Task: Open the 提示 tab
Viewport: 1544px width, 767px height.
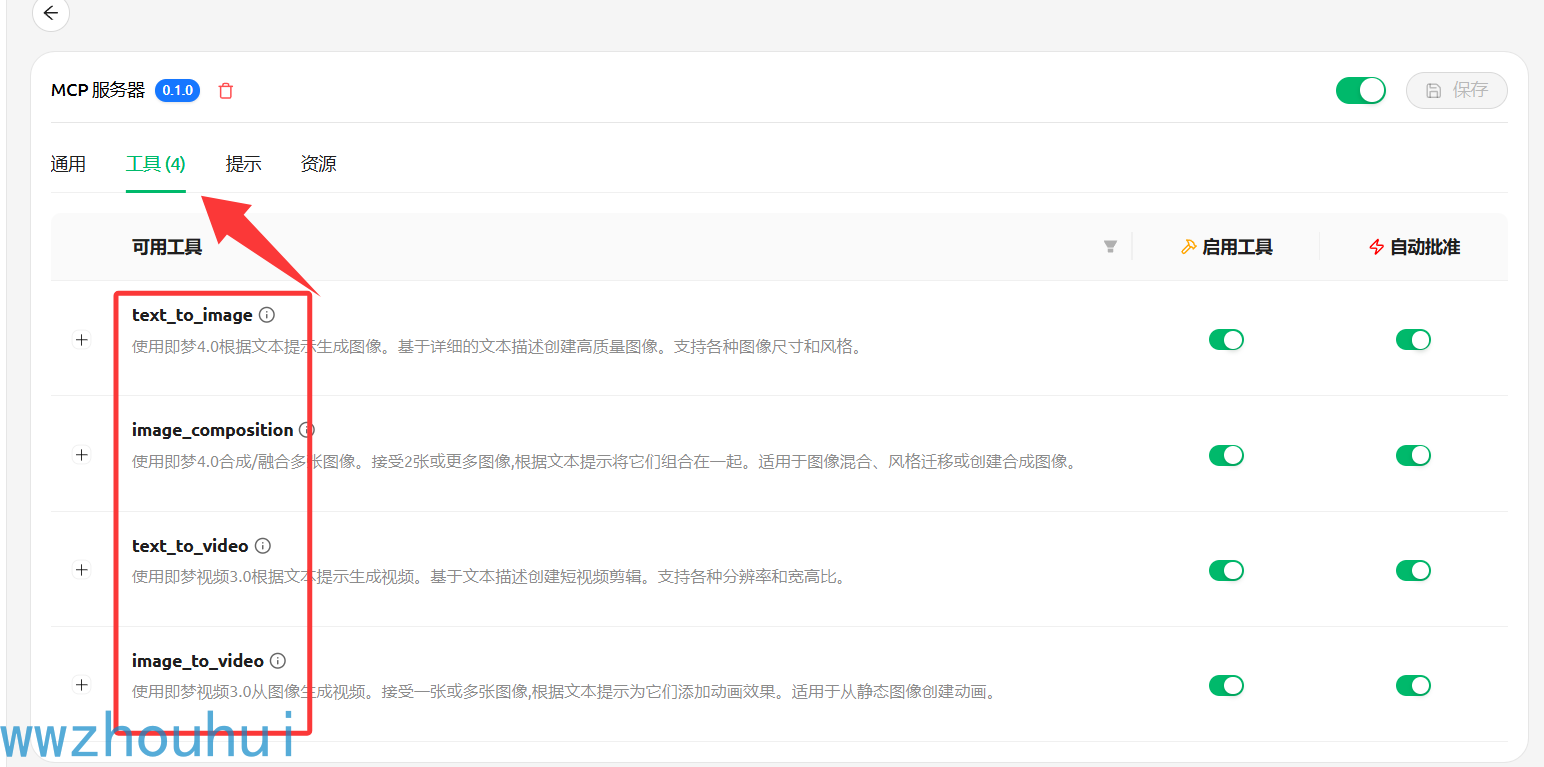Action: coord(243,164)
